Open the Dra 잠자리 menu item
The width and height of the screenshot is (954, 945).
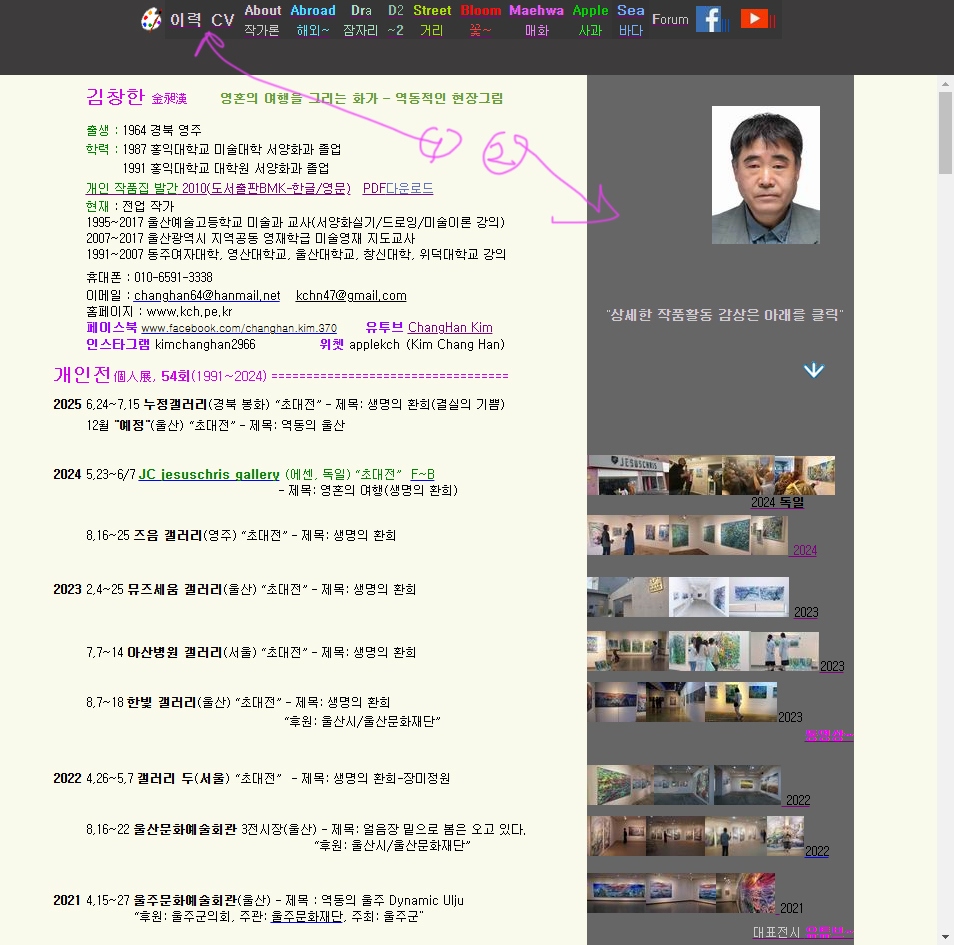tap(361, 20)
